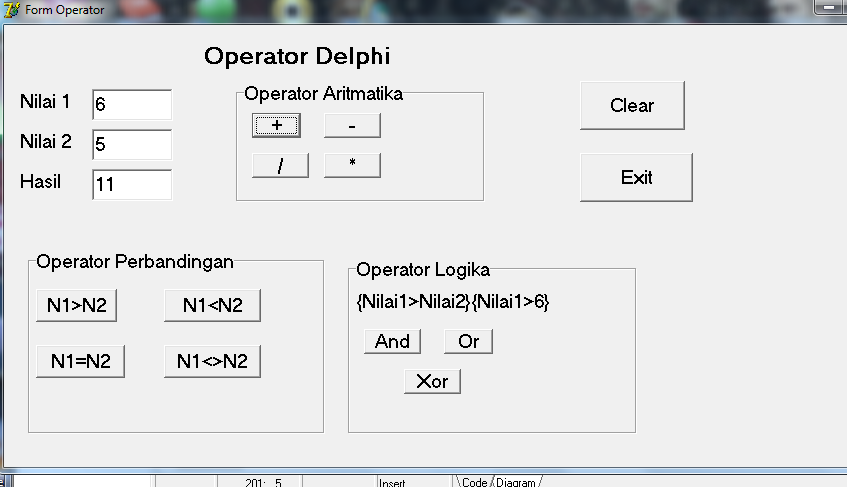The image size is (847, 487).
Task: Click the Clear button
Action: (x=632, y=105)
